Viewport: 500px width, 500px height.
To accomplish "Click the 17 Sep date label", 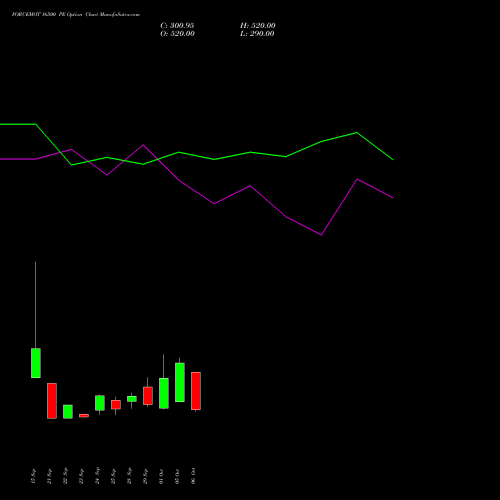I will (33, 476).
